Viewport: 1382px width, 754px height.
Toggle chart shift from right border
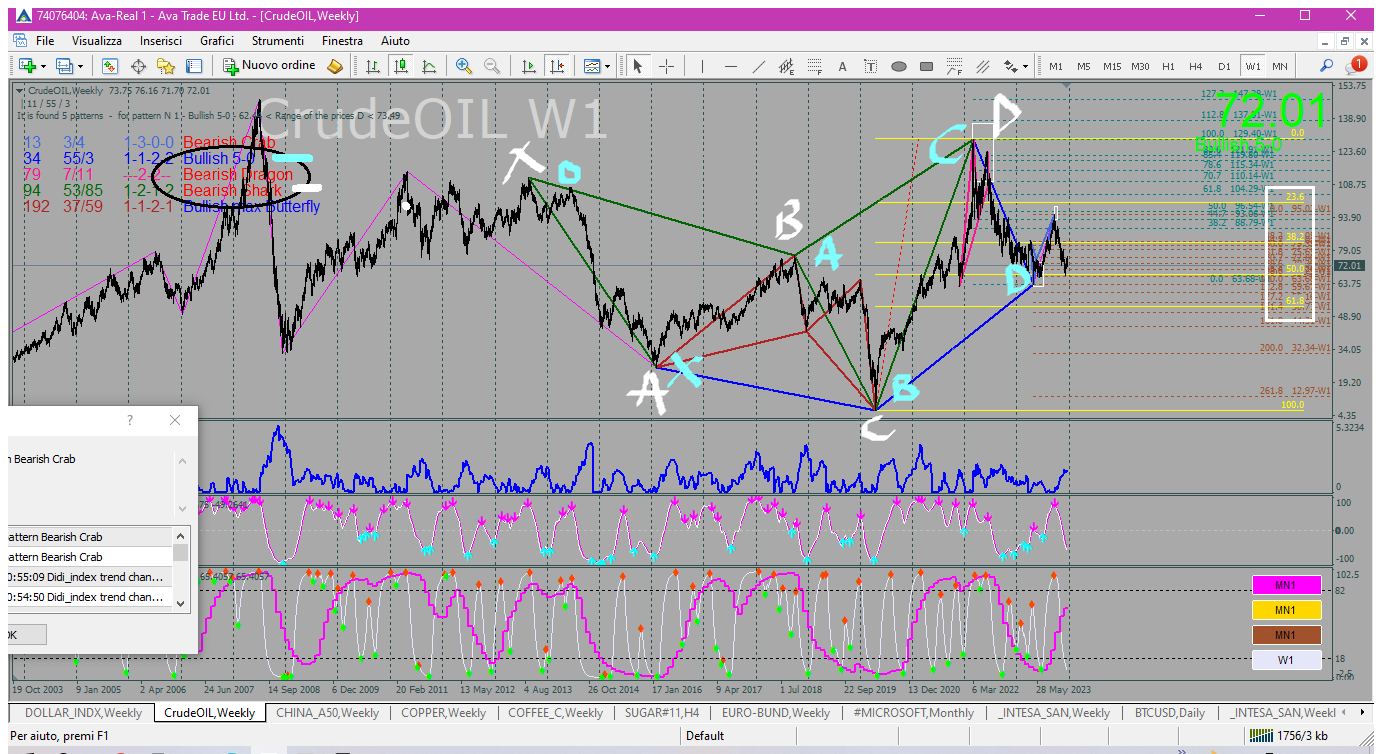click(557, 66)
